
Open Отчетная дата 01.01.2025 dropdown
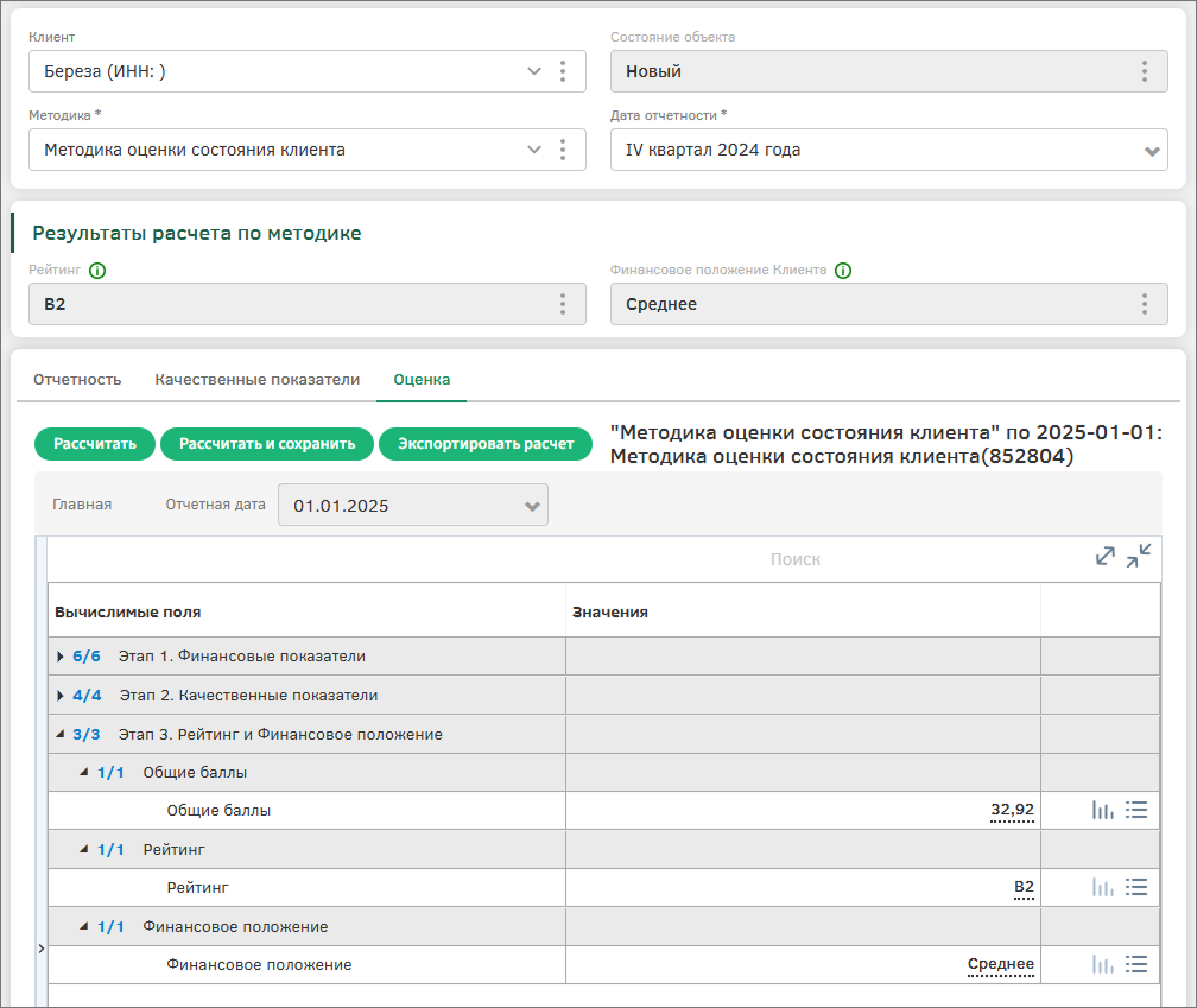(532, 506)
